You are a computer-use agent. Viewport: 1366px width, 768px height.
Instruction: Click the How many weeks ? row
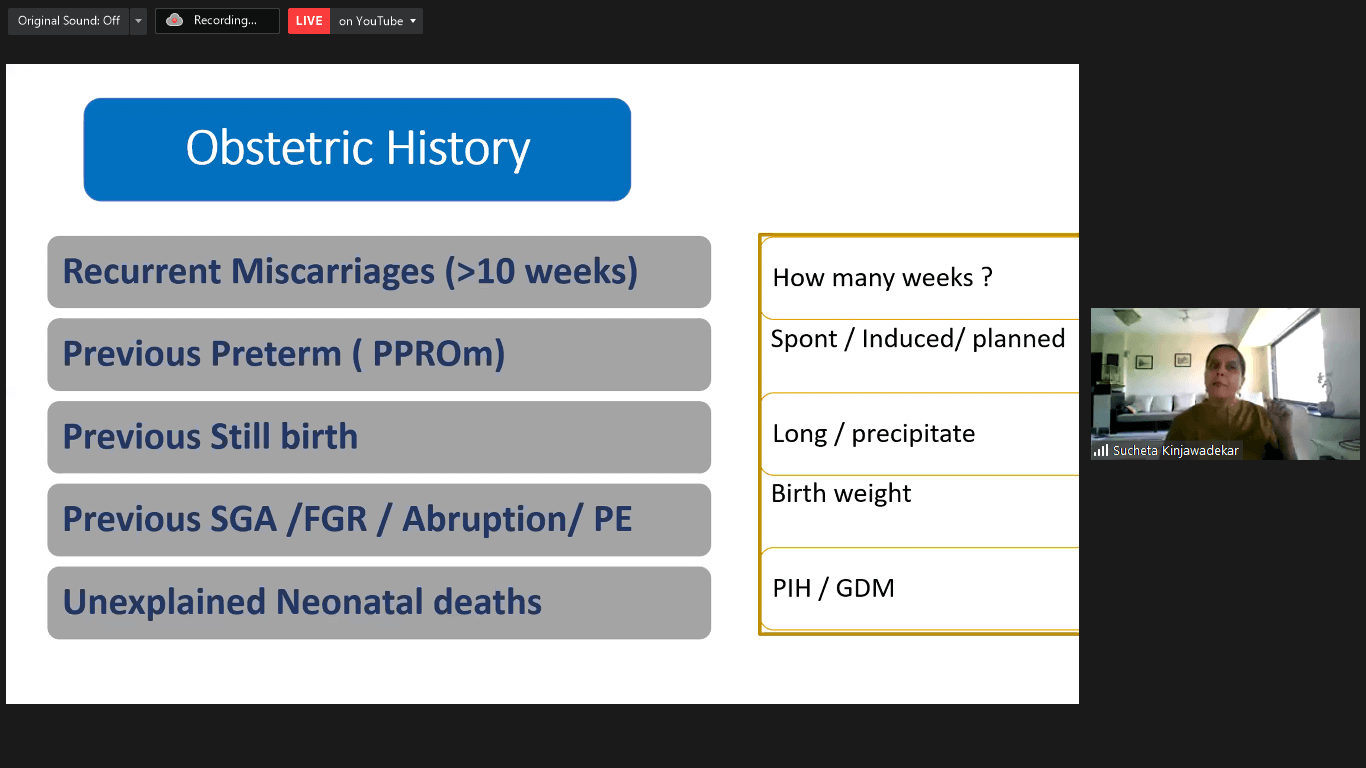click(x=919, y=278)
